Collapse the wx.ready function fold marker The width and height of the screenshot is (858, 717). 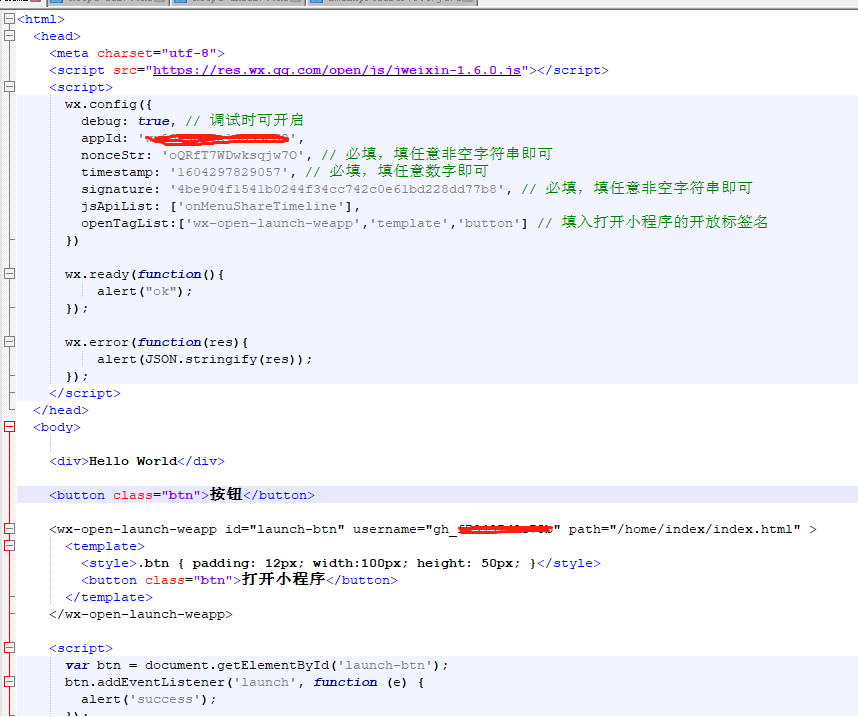9,274
